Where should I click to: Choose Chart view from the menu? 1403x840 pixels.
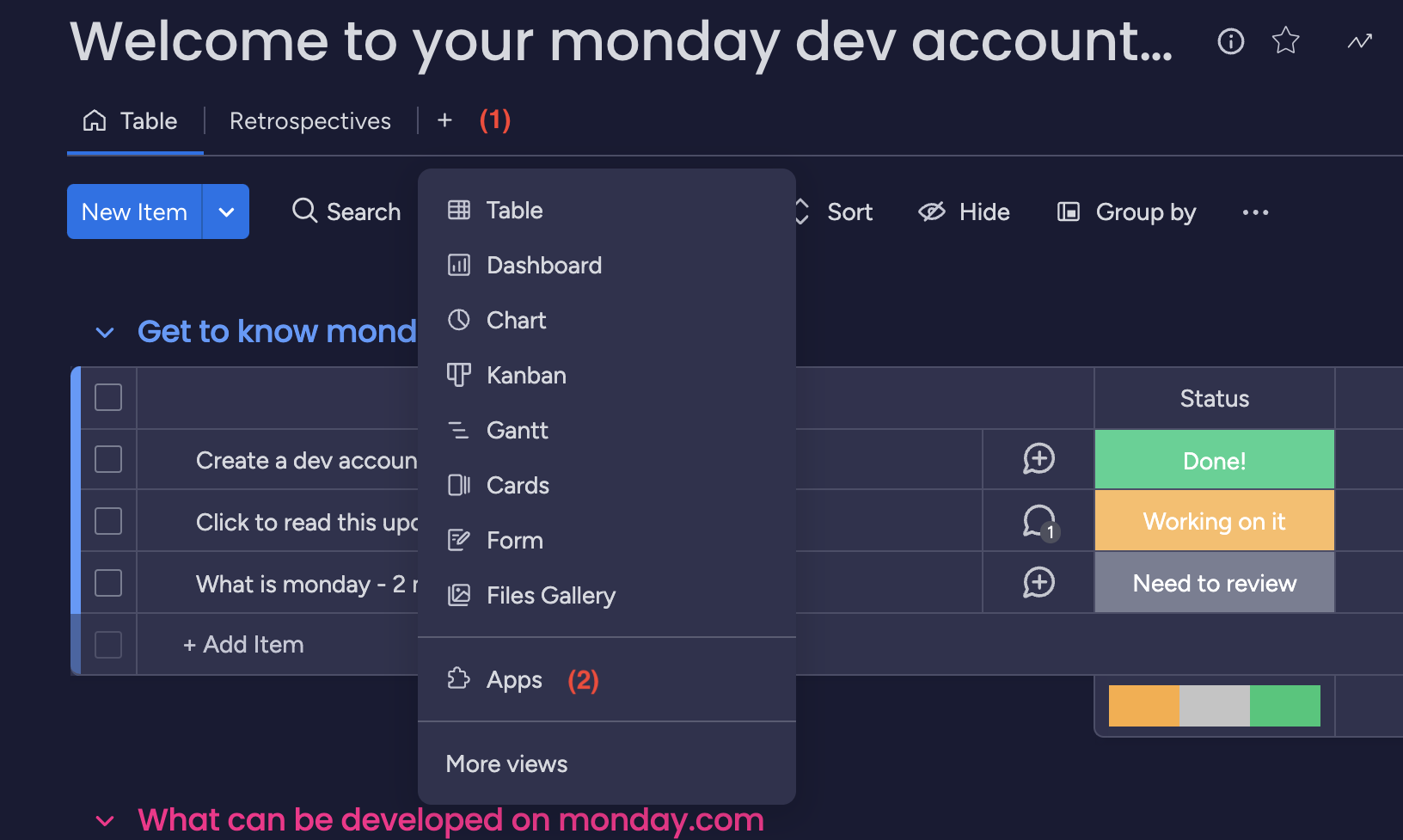click(x=607, y=320)
